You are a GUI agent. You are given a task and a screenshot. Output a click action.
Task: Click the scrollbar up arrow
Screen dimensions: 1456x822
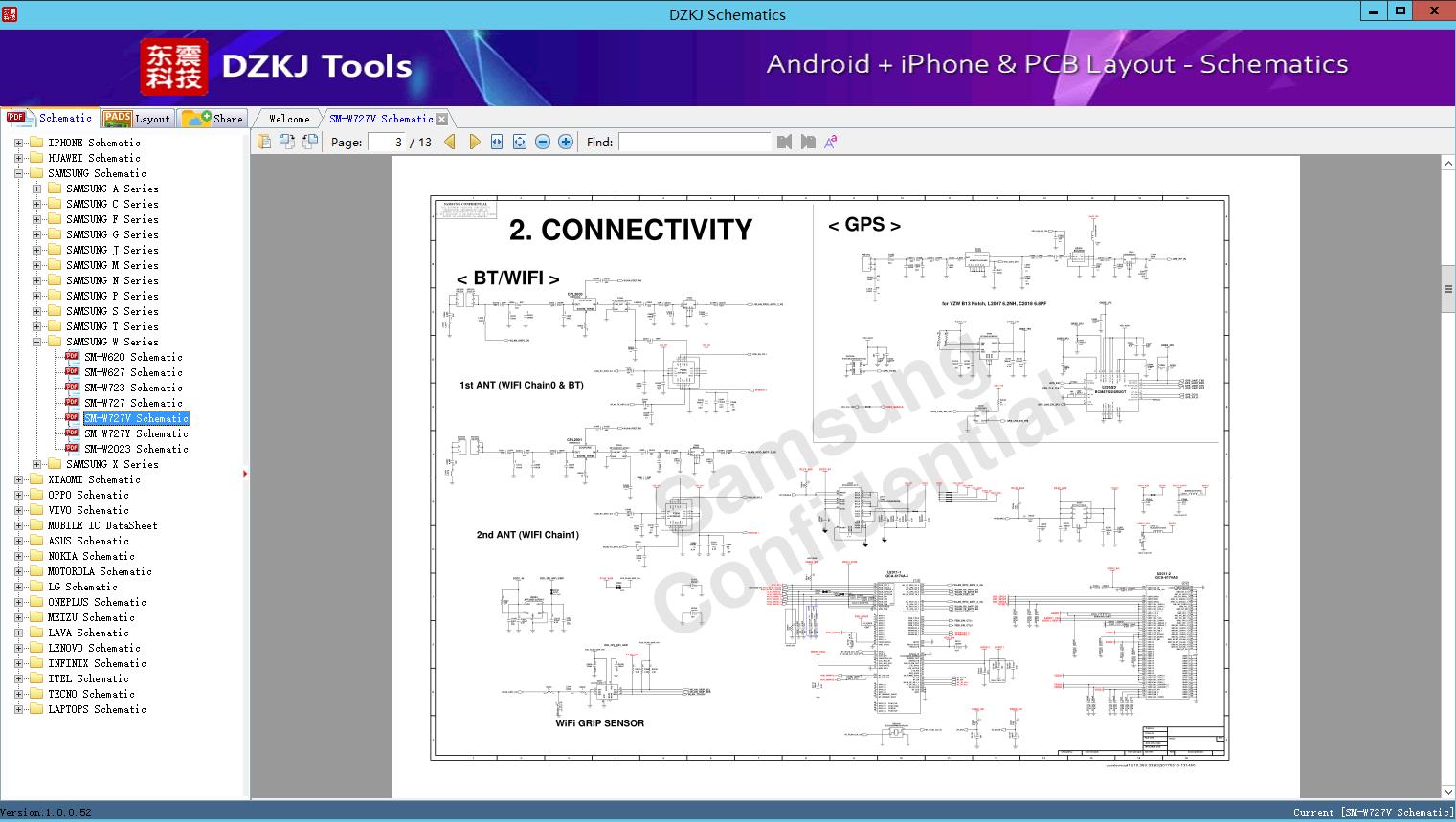tap(1447, 164)
